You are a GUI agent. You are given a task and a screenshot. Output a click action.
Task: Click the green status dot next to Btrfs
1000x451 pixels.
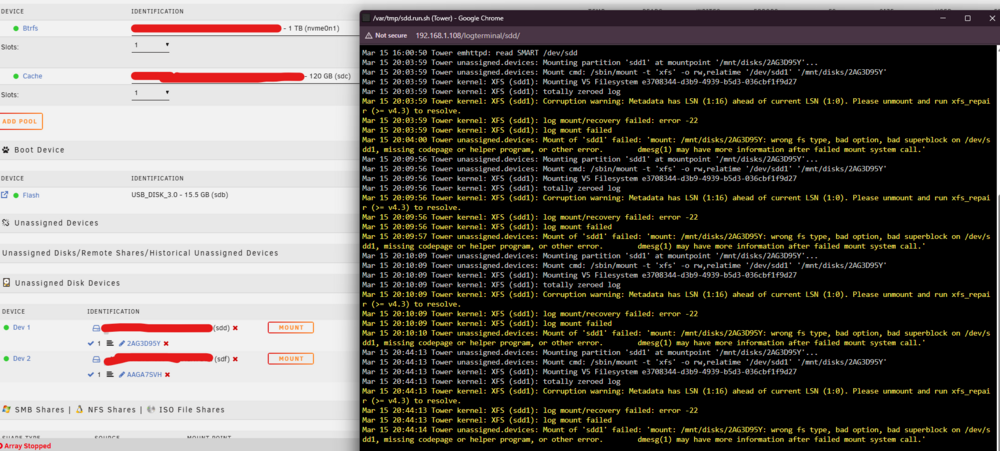[x=15, y=29]
